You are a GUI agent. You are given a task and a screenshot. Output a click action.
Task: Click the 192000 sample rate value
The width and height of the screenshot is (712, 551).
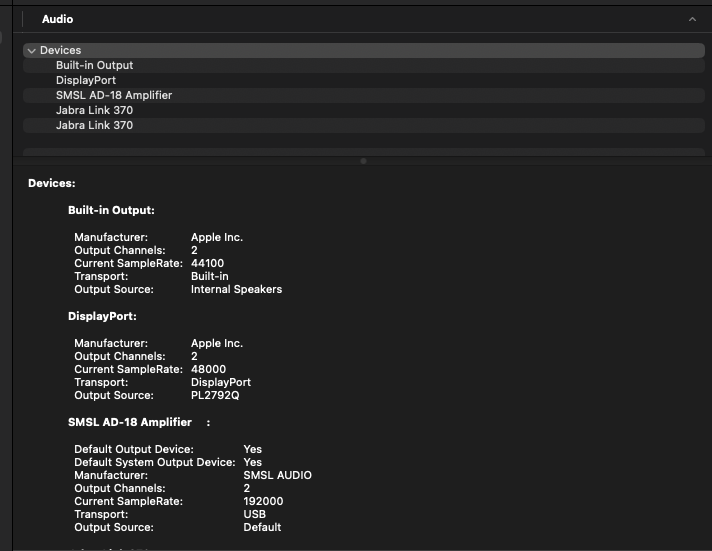click(263, 501)
